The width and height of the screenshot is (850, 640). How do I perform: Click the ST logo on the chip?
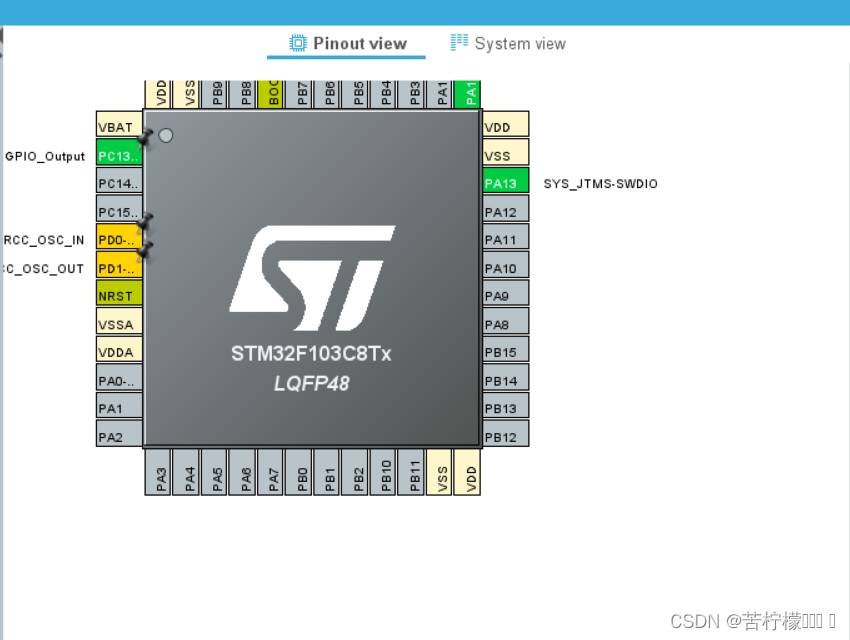point(312,278)
